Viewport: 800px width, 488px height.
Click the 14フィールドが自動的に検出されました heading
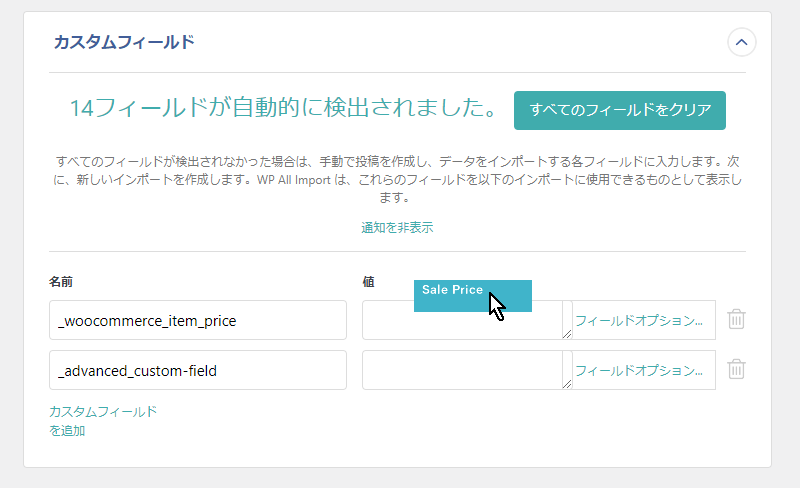[x=283, y=108]
